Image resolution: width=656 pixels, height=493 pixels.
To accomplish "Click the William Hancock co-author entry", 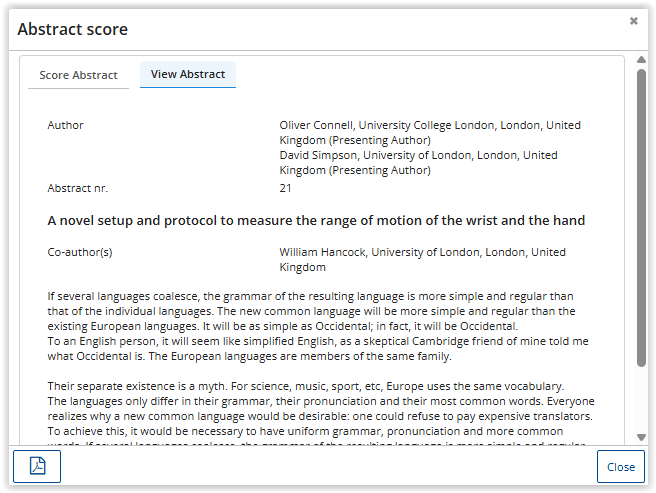I will pos(422,260).
